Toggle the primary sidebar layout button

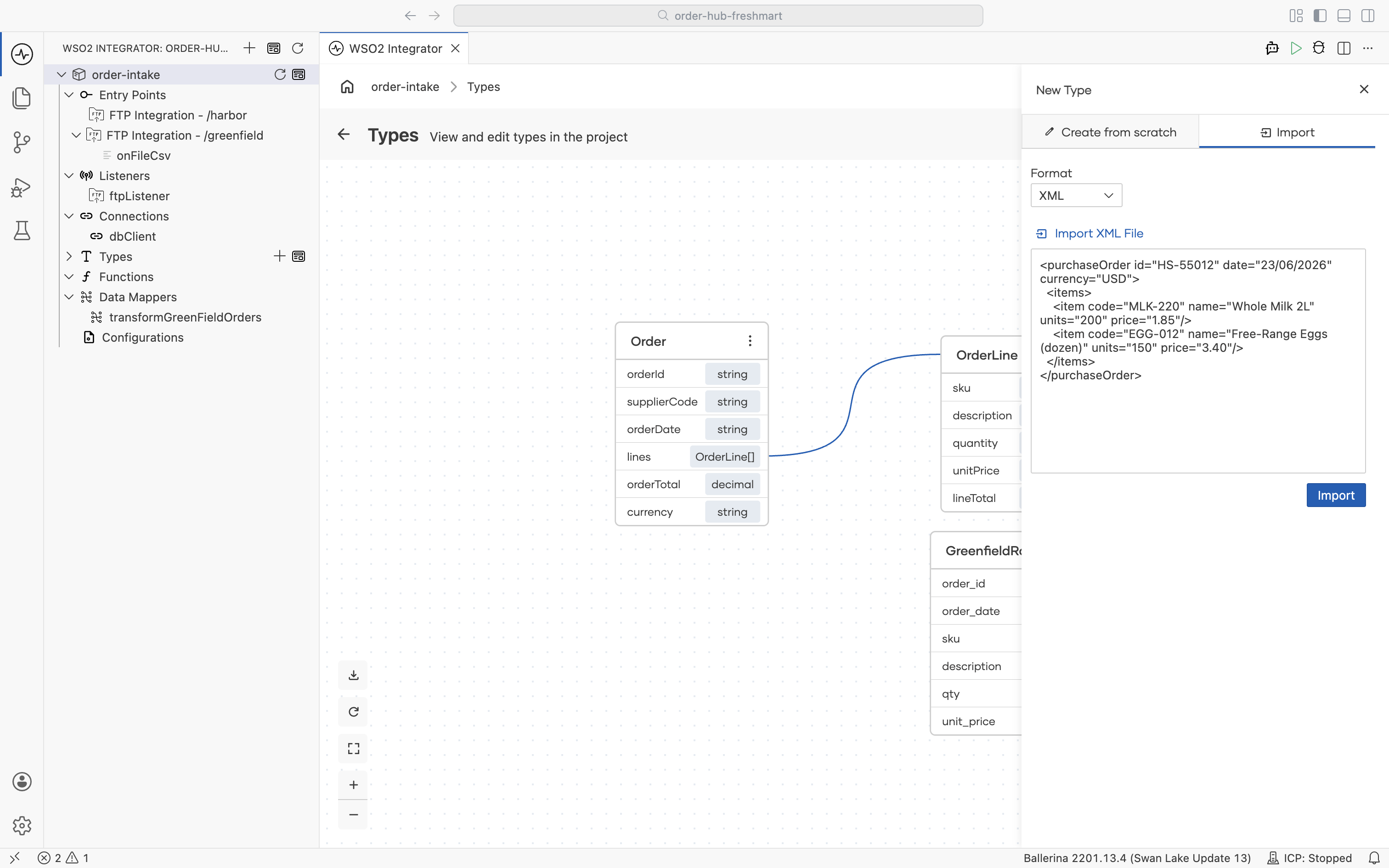point(1320,16)
